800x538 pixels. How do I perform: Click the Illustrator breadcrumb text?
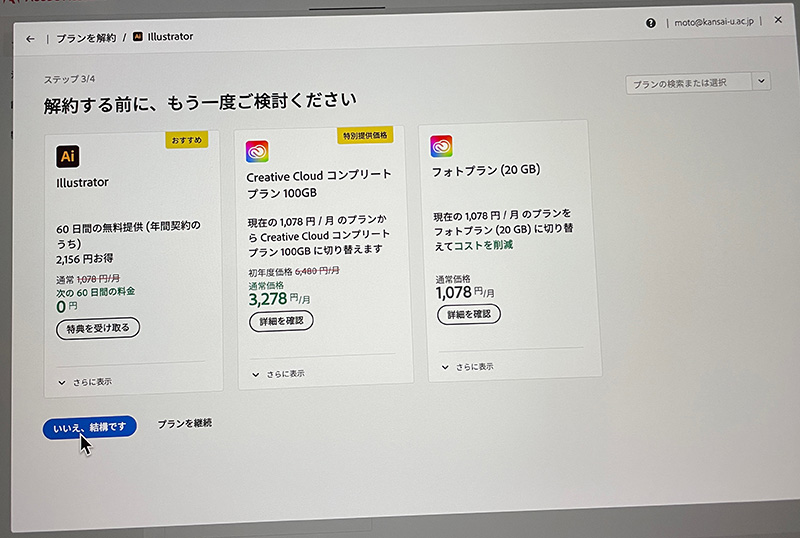pos(170,36)
